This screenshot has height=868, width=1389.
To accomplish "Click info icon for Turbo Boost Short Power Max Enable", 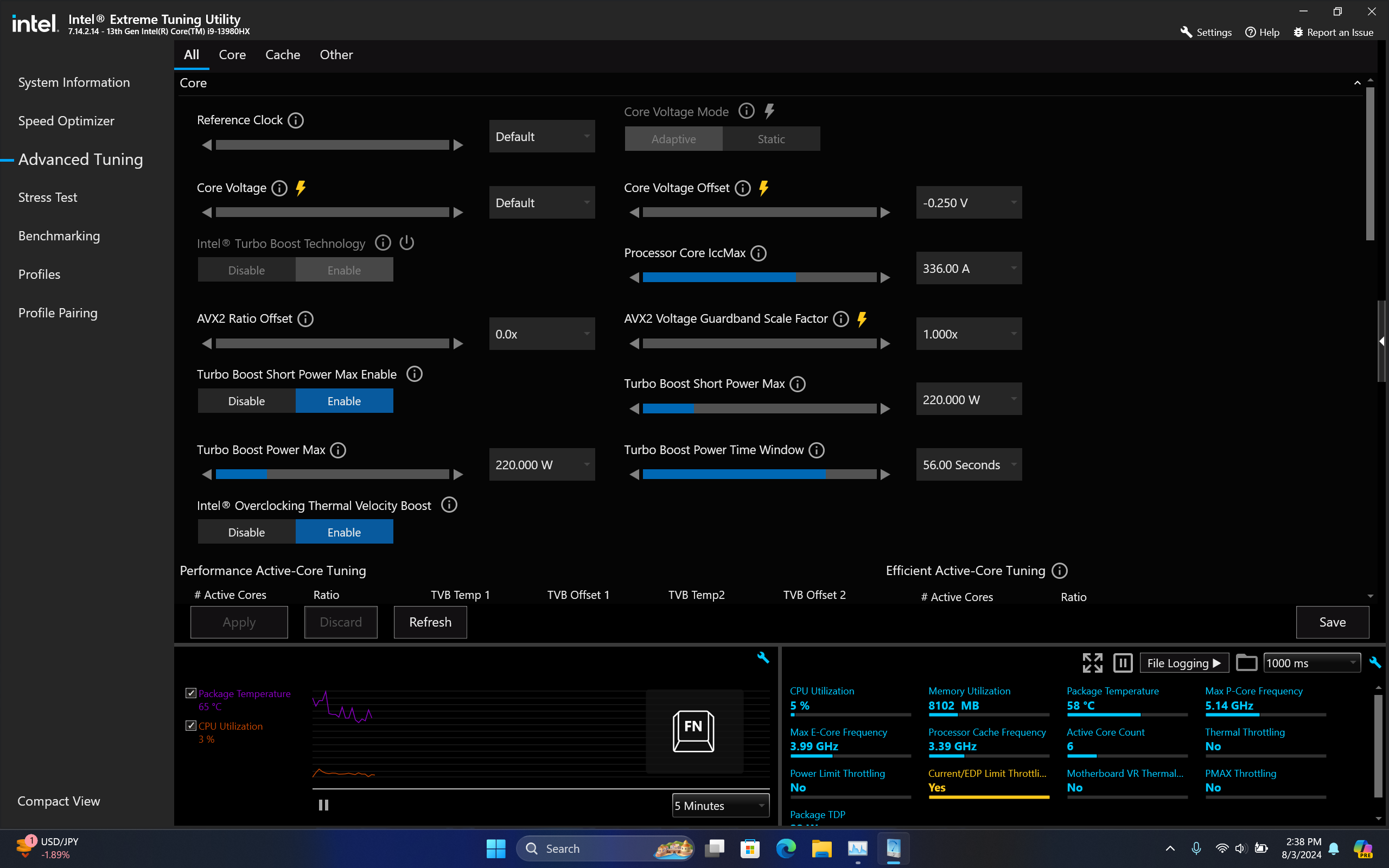I will tap(415, 374).
